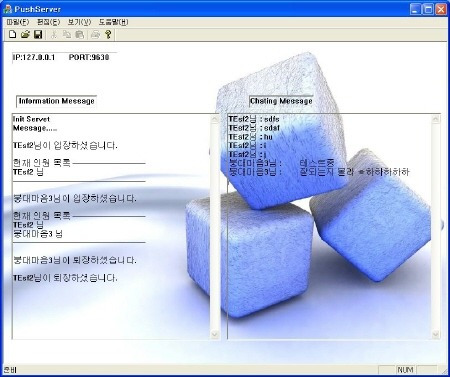This screenshot has width=450, height=377.
Task: Click the PushServer title bar app icon
Action: tap(8, 9)
